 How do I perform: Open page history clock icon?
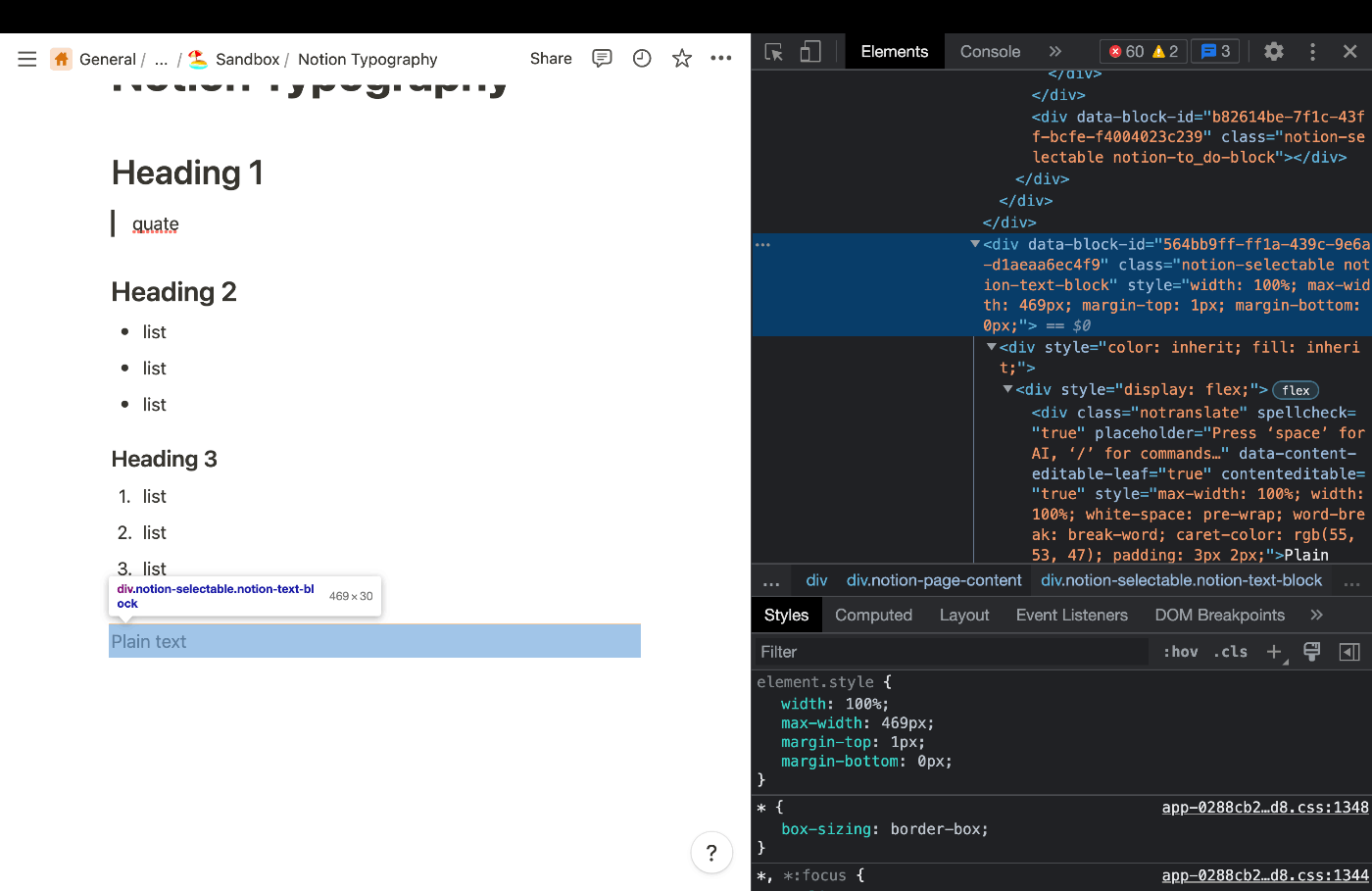(642, 59)
